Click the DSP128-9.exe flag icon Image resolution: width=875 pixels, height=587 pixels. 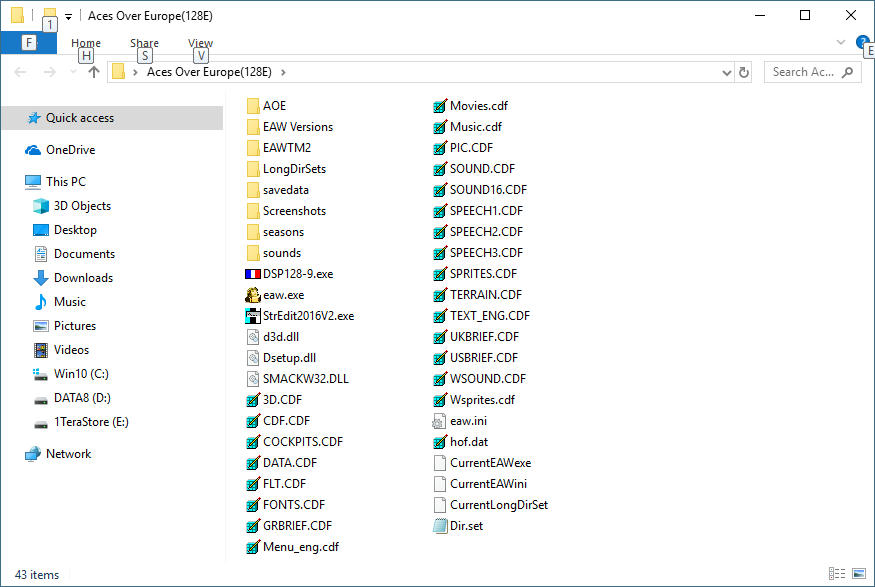253,274
